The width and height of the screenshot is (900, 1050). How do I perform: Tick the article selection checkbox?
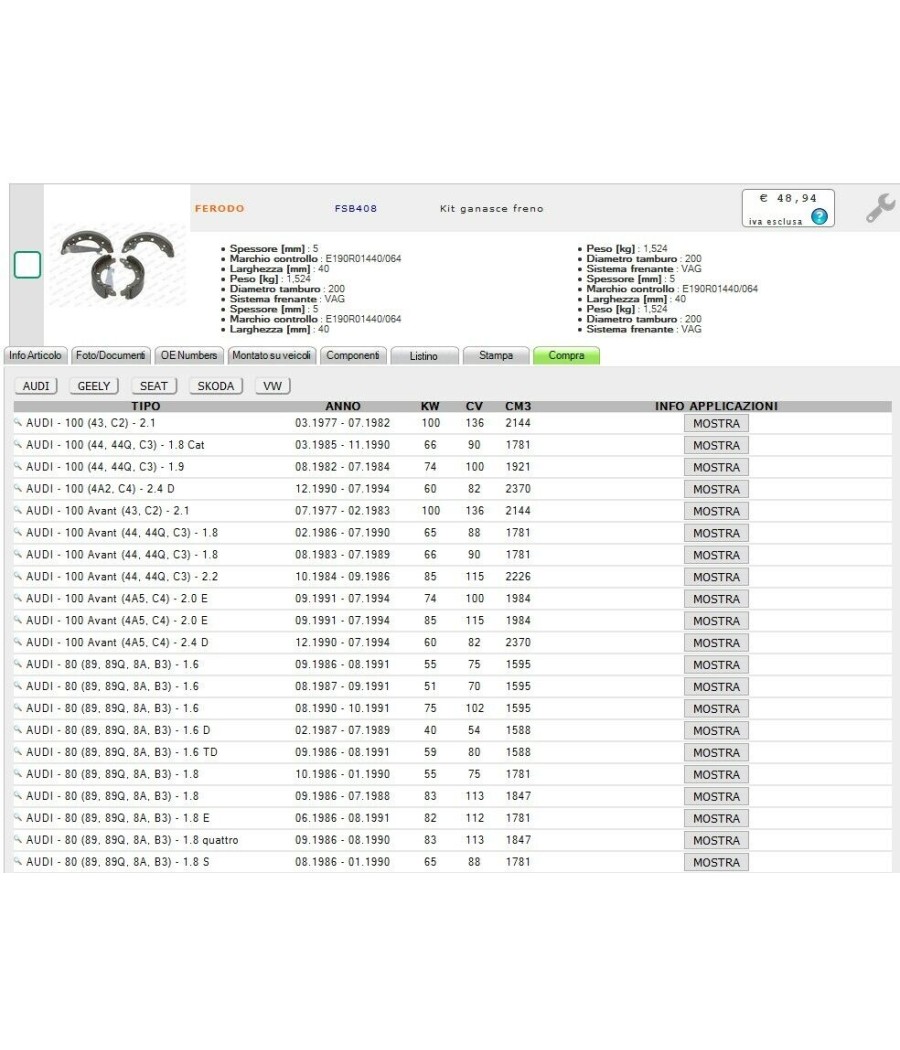(27, 265)
